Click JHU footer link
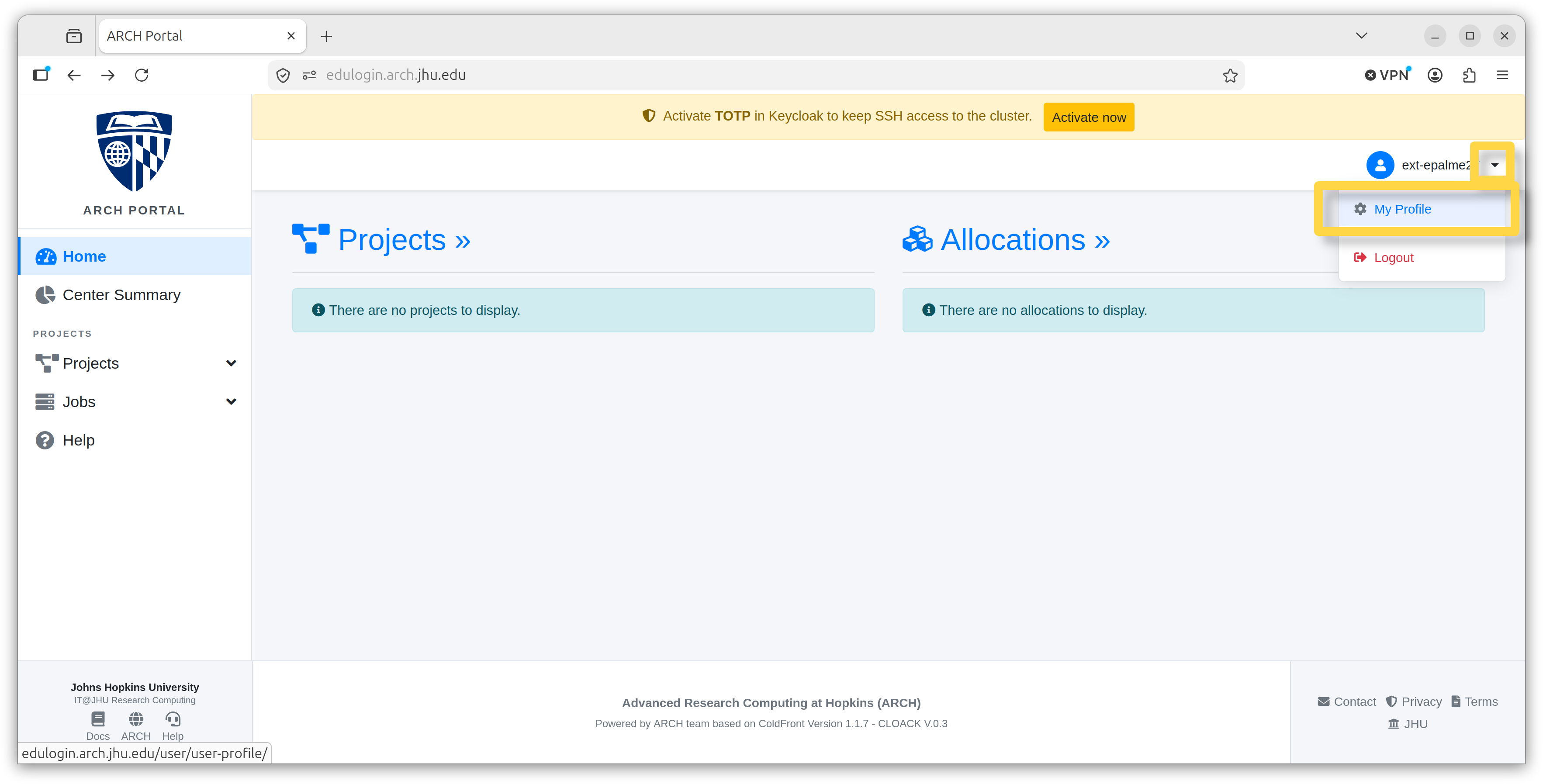The height and width of the screenshot is (784, 1543). (1408, 724)
